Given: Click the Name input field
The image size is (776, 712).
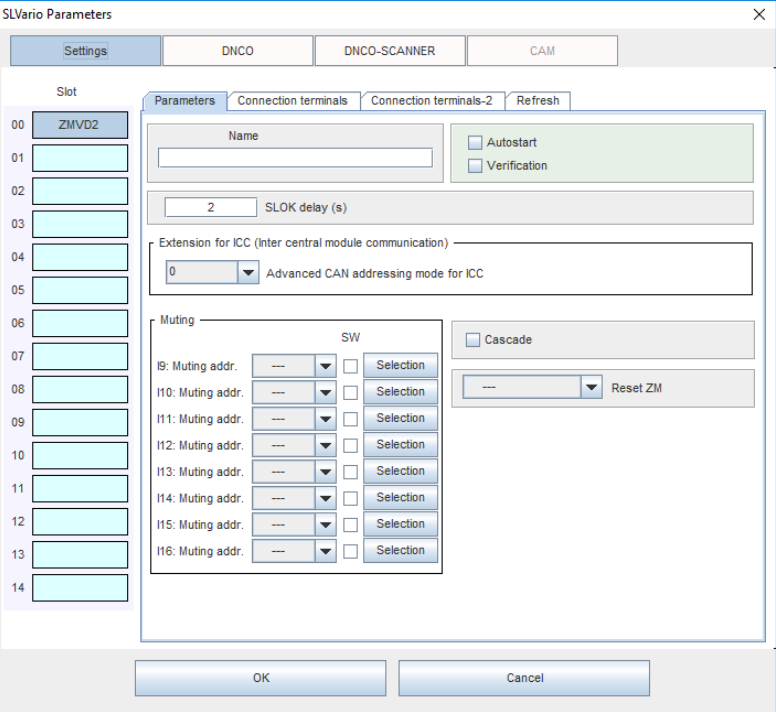Looking at the screenshot, I should tap(295, 158).
